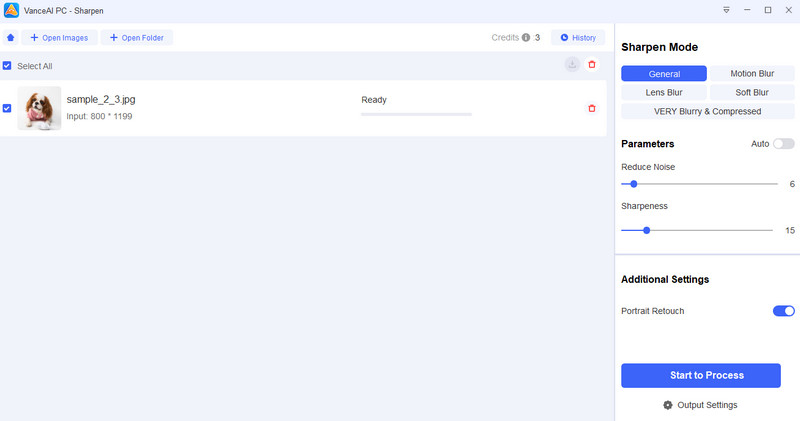The height and width of the screenshot is (421, 800).
Task: Uncheck the sample_2_3.jpg file checkbox
Action: [8, 108]
